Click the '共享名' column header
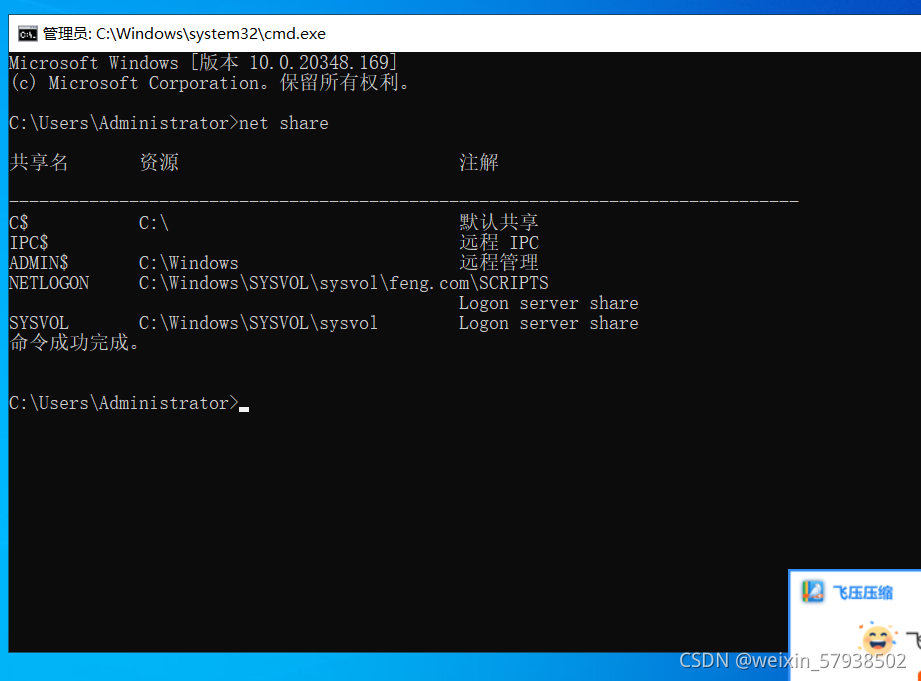The image size is (921, 681). [x=39, y=162]
